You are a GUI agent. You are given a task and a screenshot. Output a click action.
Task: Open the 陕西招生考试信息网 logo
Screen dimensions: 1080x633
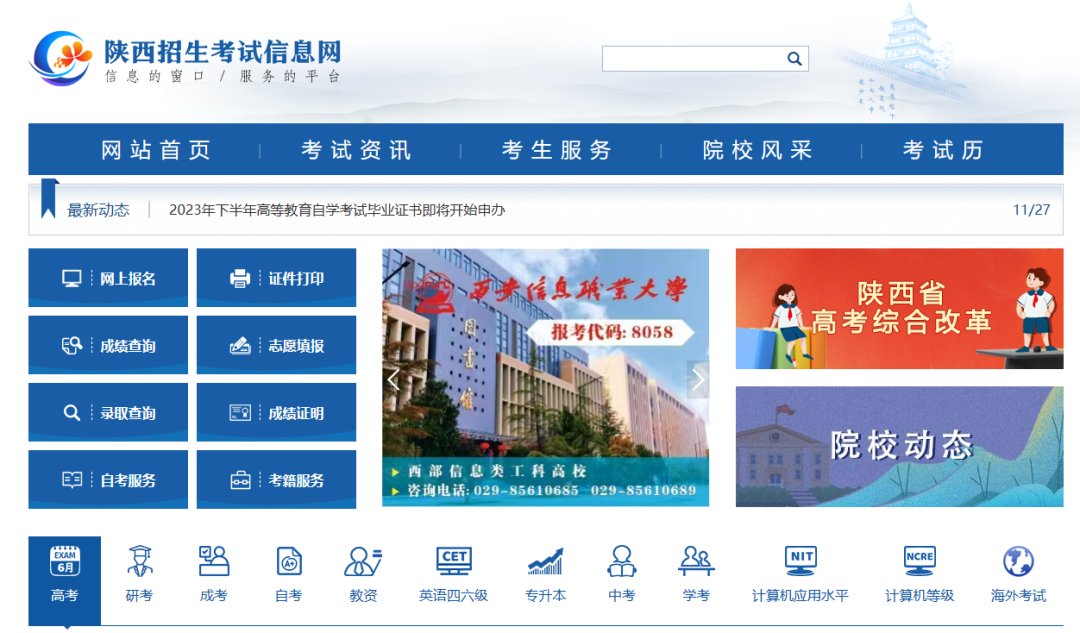pyautogui.click(x=185, y=59)
